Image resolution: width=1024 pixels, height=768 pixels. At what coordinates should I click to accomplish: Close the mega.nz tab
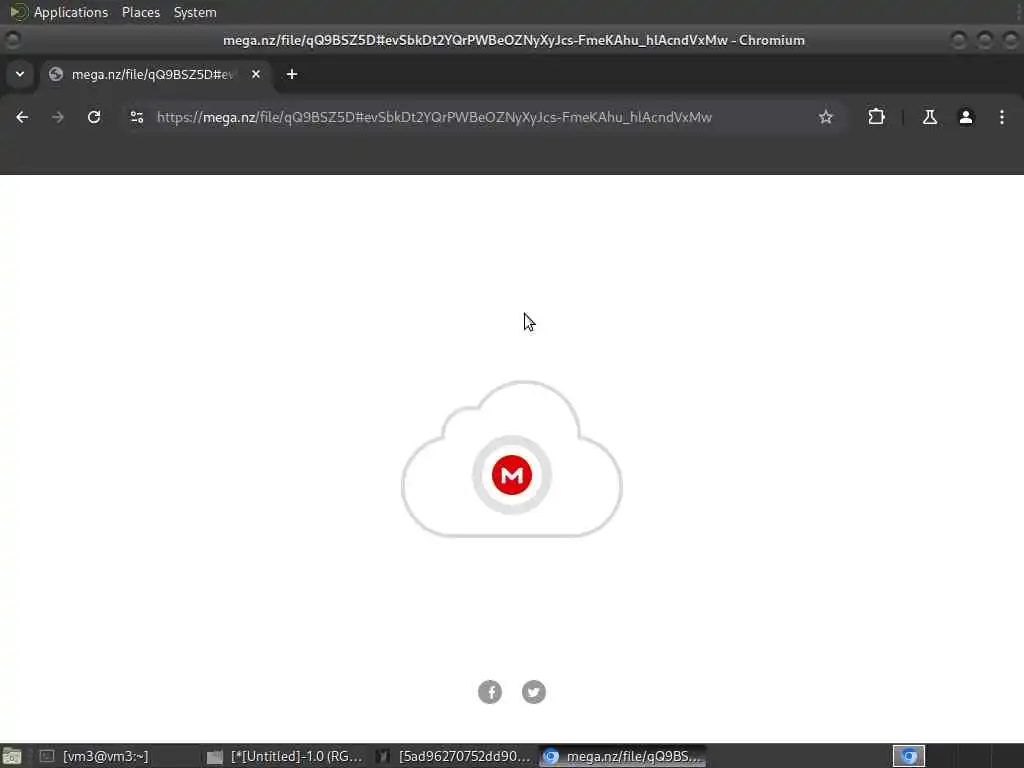click(256, 74)
